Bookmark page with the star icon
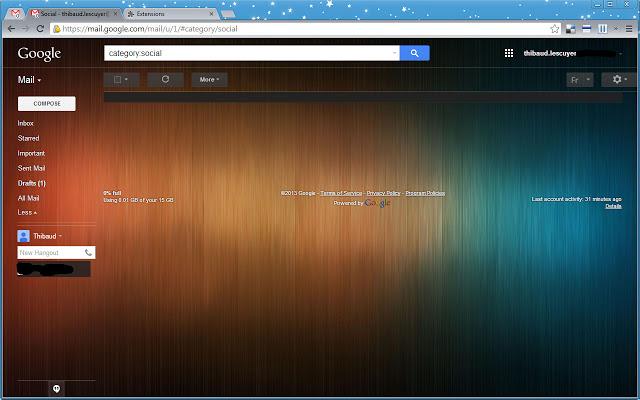 554,29
